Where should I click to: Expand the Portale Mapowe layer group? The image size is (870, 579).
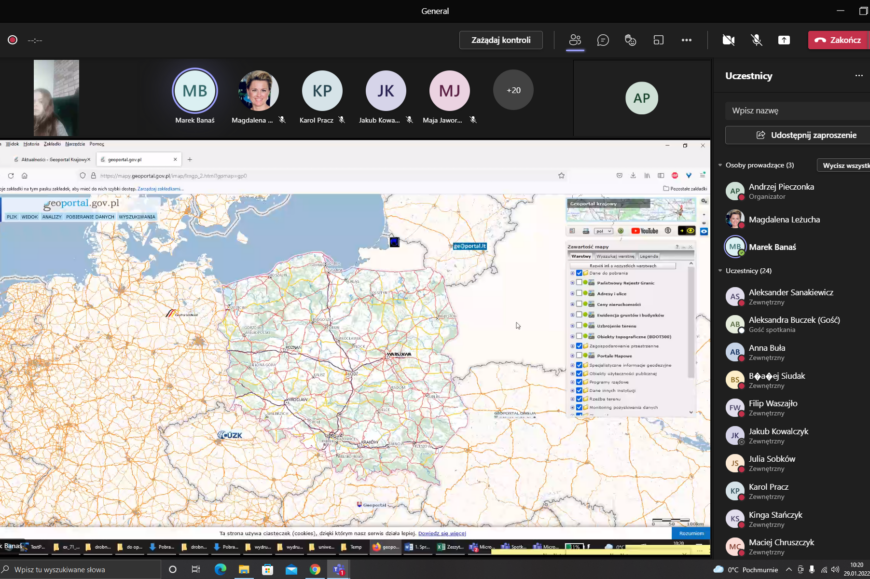(573, 355)
